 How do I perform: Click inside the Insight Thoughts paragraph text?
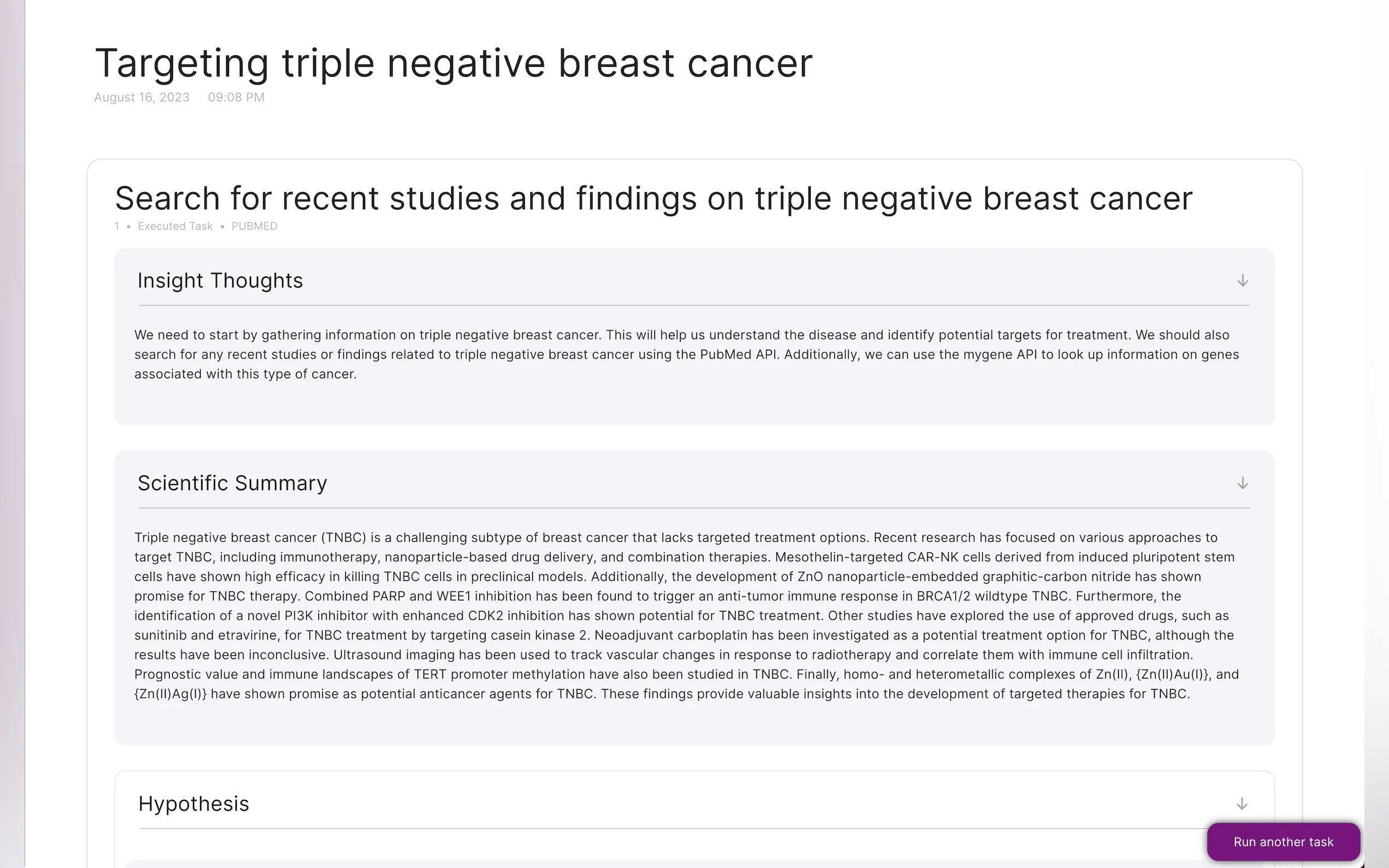[686, 354]
